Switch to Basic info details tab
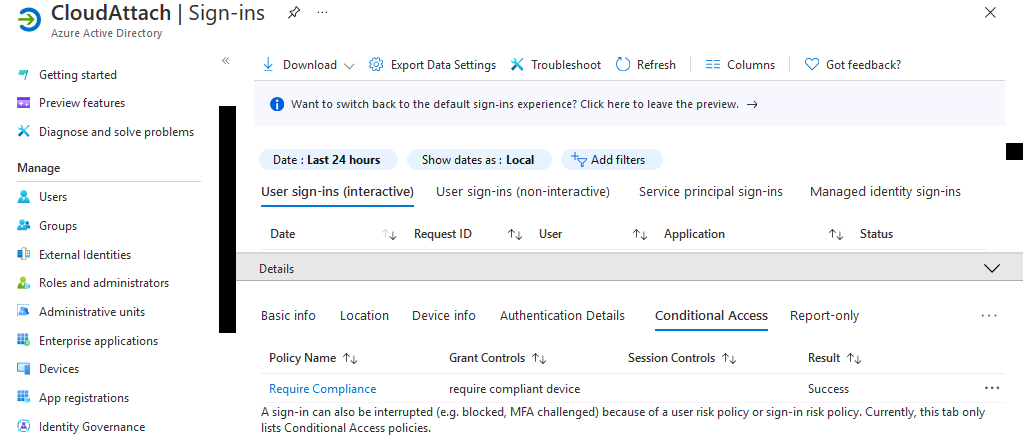 pyautogui.click(x=288, y=316)
